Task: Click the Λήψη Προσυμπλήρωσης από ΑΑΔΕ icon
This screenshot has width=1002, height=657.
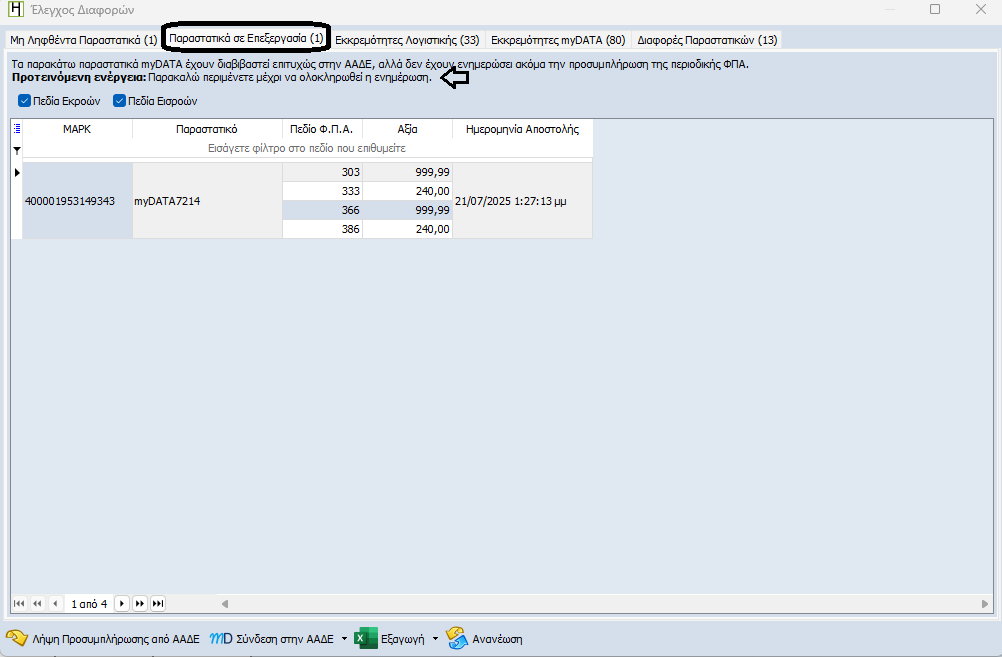Action: coord(17,639)
